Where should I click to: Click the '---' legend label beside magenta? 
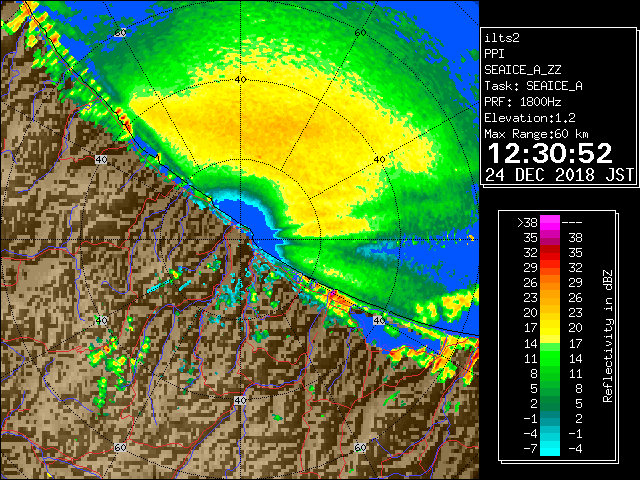pyautogui.click(x=572, y=223)
